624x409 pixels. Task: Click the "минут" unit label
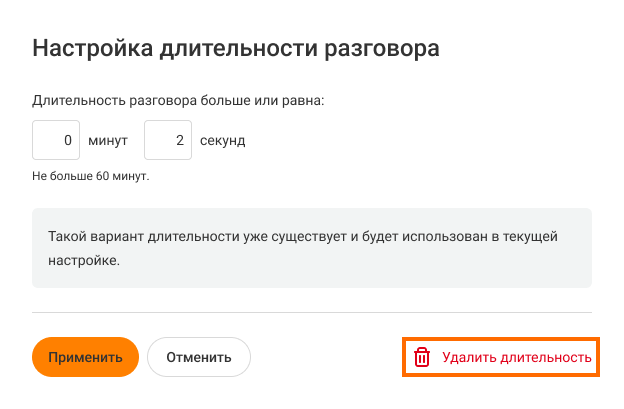[108, 141]
